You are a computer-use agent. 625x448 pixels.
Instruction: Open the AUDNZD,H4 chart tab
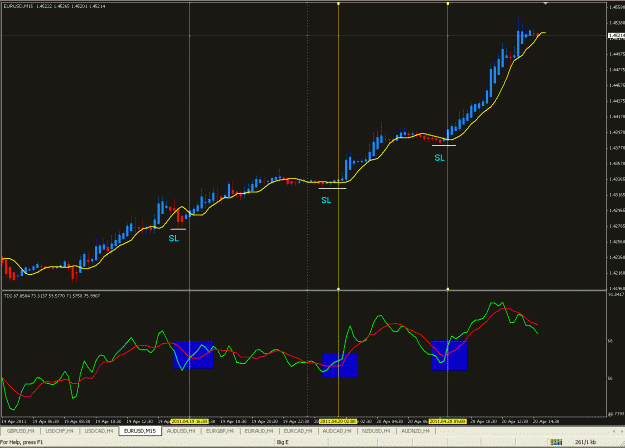415,431
